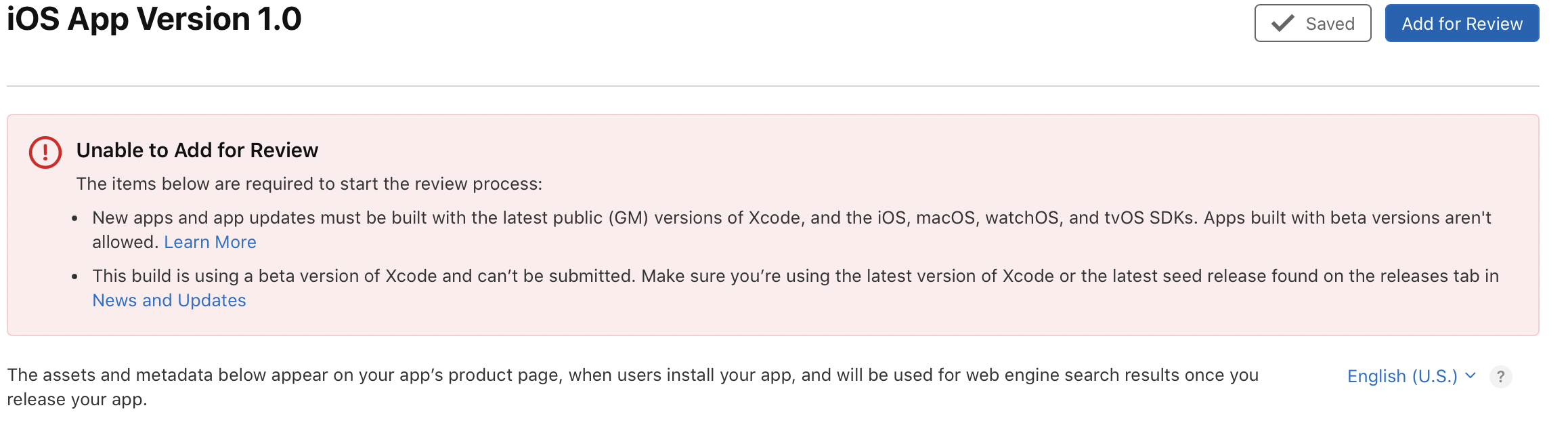Click the Saved button

(1313, 23)
